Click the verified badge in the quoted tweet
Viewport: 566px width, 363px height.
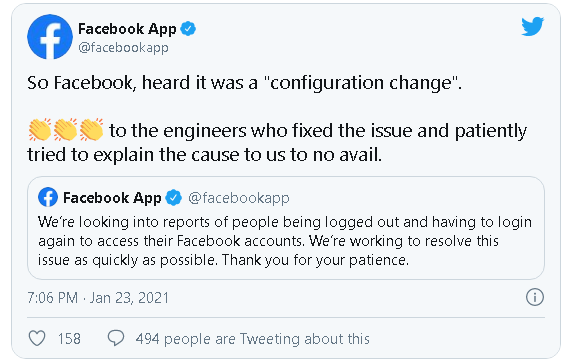click(174, 197)
